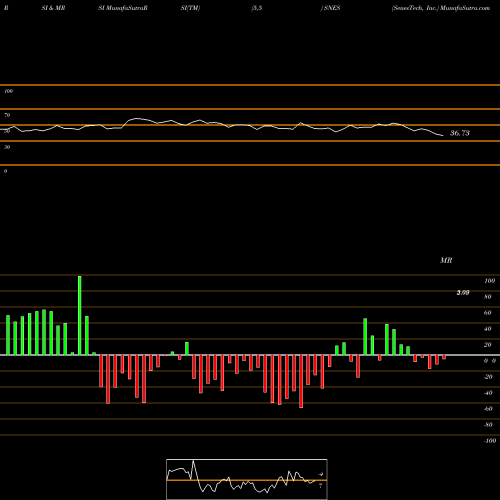The height and width of the screenshot is (500, 500).
Task: Click the -40 label on the MR axis
Action: [x=488, y=393]
